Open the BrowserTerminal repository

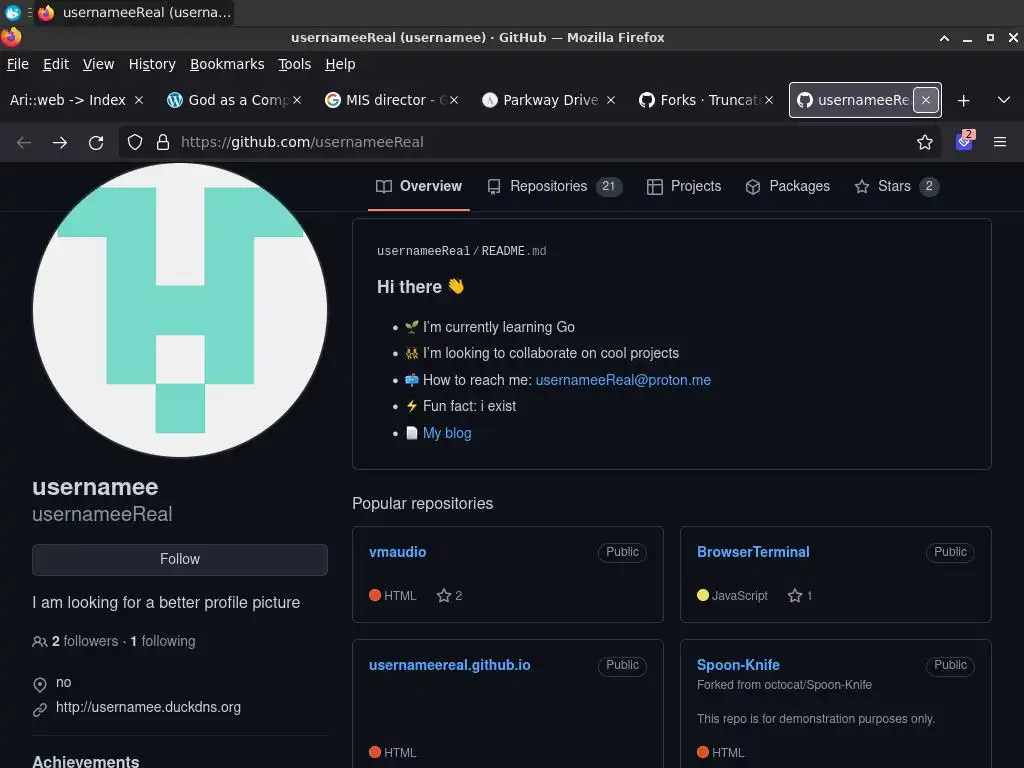tap(753, 552)
